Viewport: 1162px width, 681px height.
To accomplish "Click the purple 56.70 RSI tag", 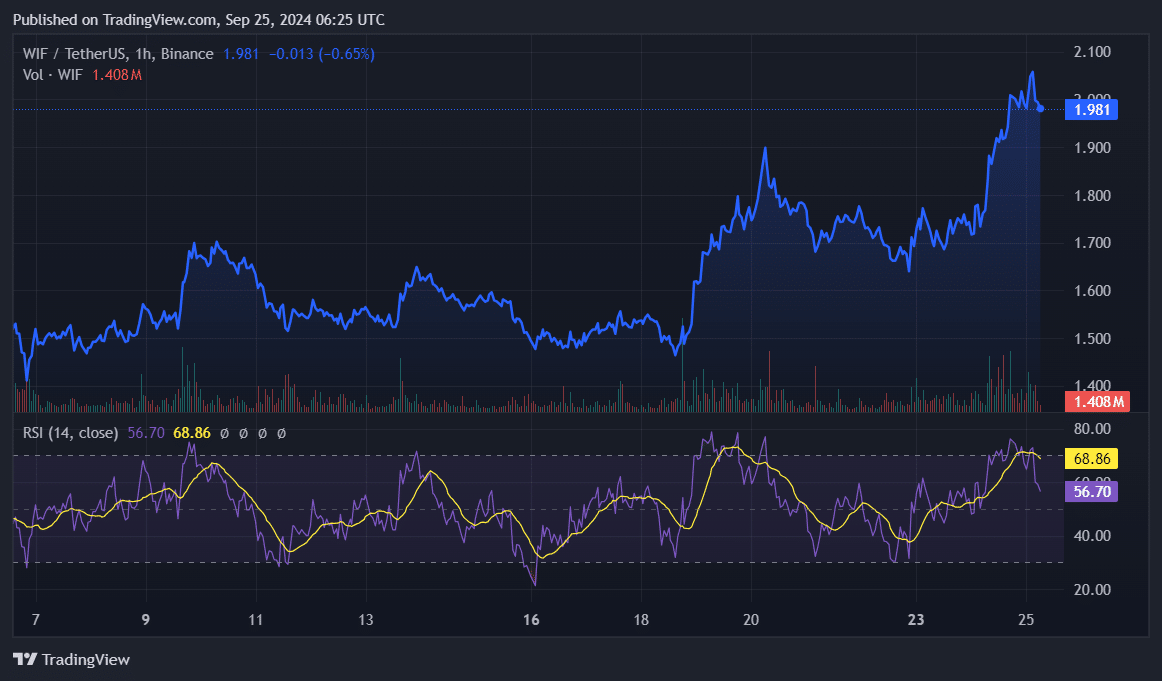I will pos(1092,491).
